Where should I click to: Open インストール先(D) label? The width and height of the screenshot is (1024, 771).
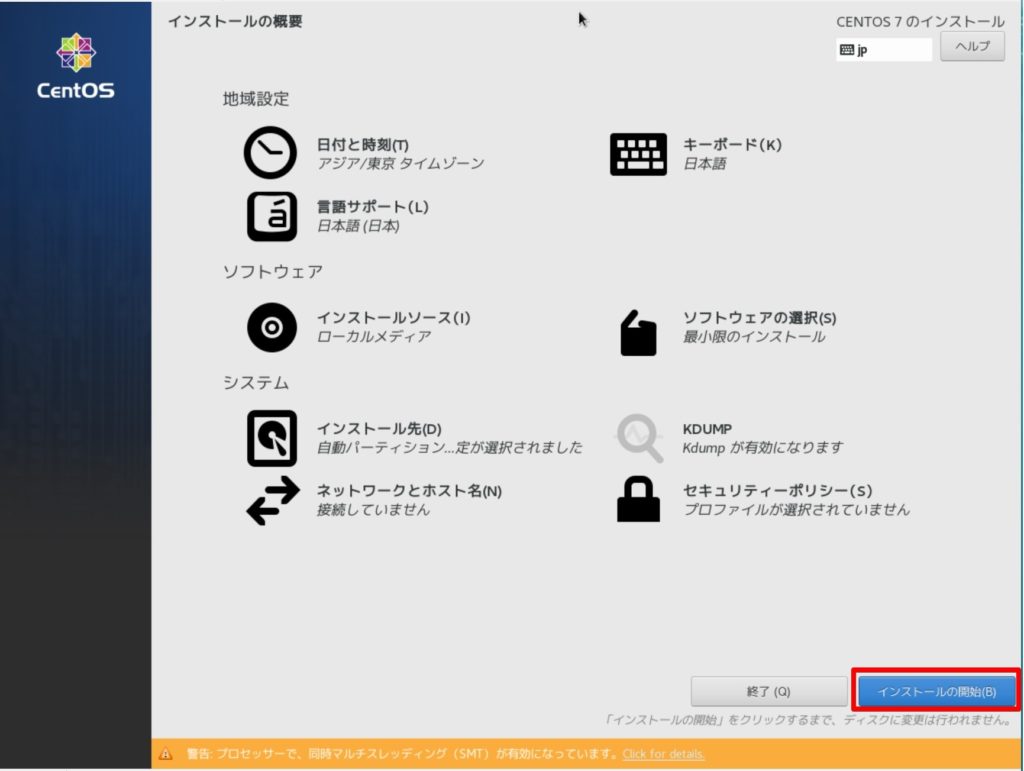pos(379,428)
